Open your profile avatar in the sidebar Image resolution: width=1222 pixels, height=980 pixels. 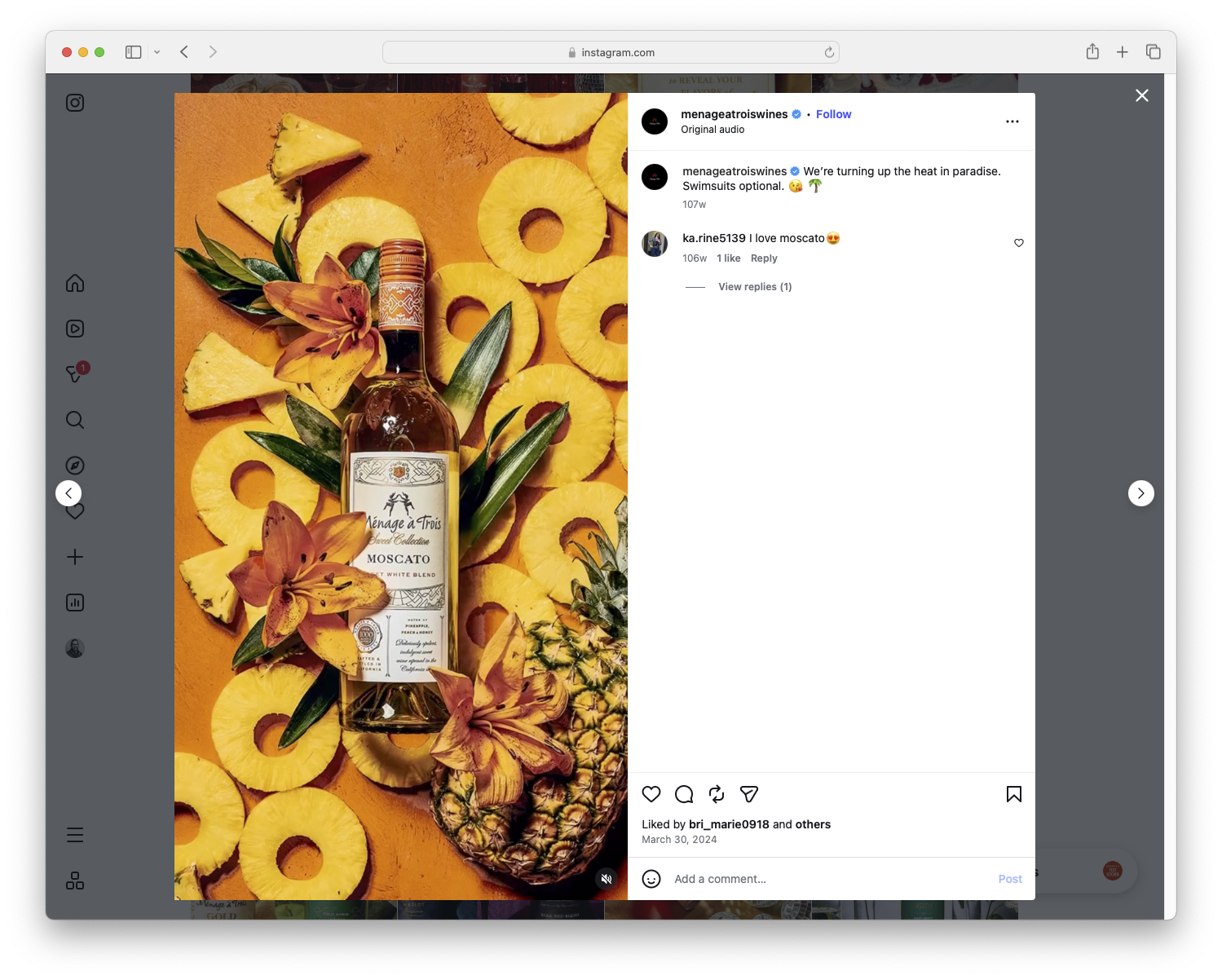coord(75,648)
